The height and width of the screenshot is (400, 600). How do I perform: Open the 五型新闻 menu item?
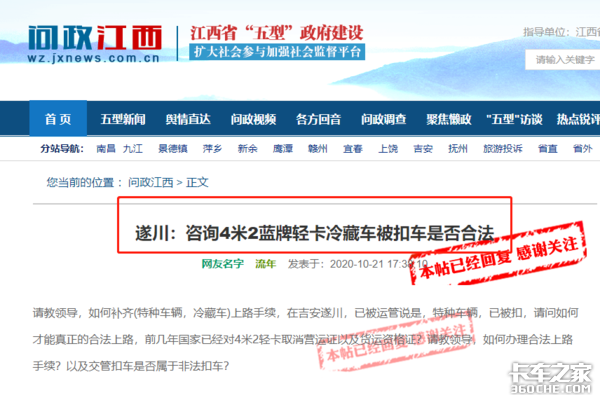pos(123,119)
